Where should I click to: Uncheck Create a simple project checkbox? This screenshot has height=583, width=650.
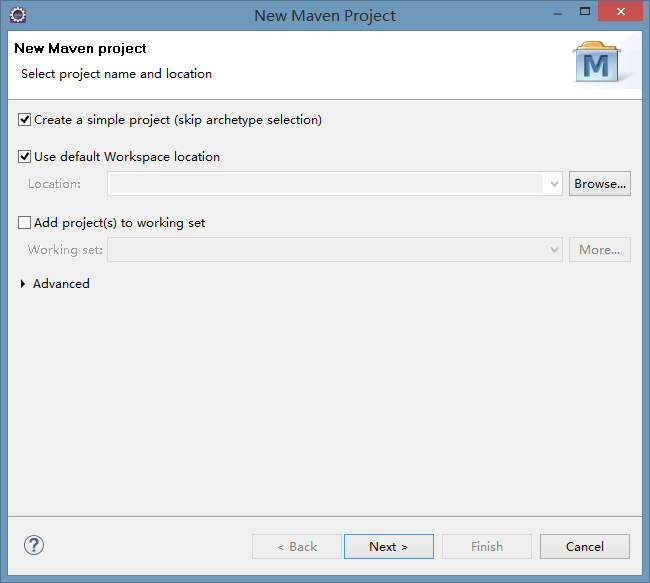click(x=24, y=120)
